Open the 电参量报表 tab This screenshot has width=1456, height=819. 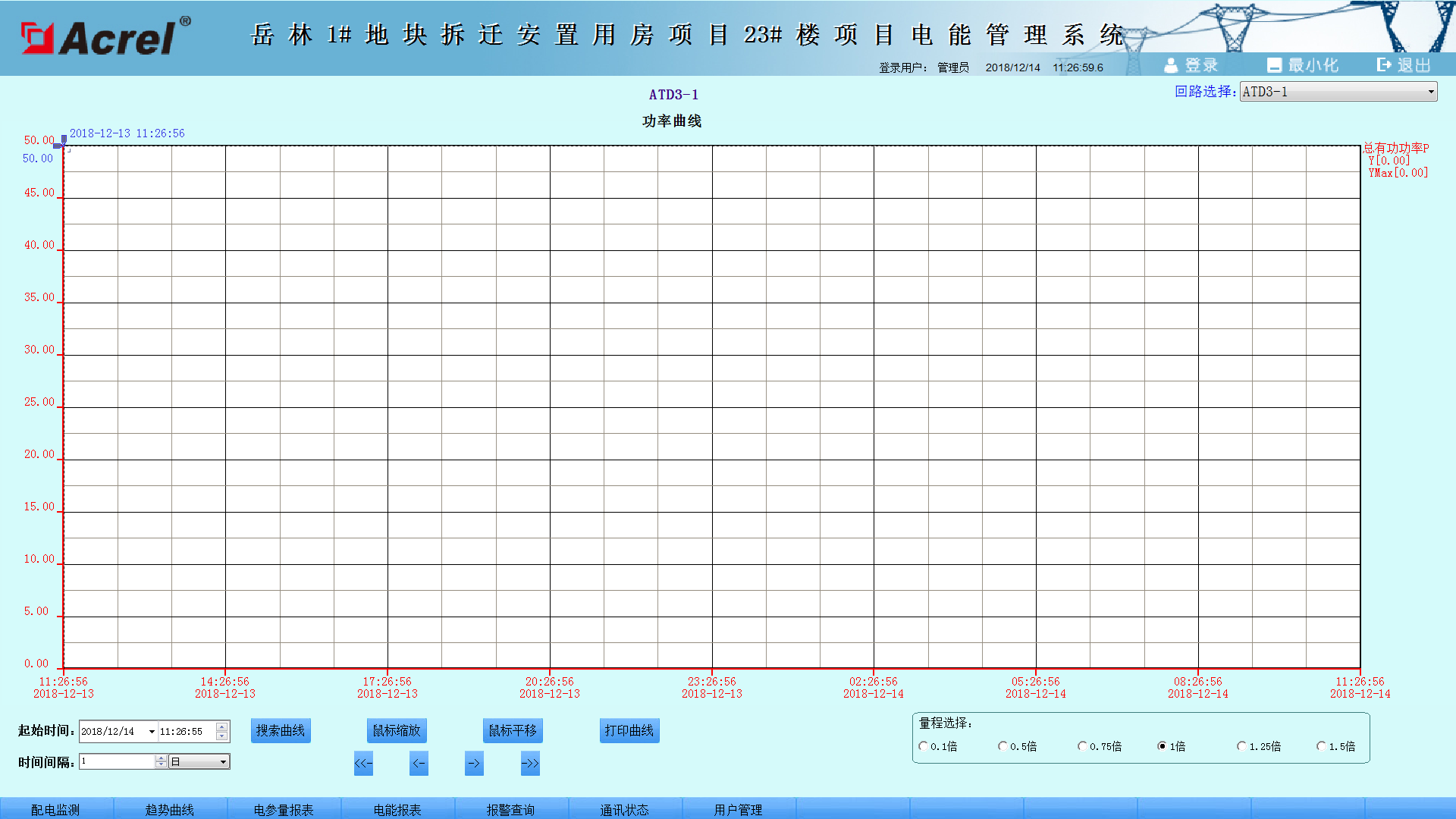tap(284, 809)
